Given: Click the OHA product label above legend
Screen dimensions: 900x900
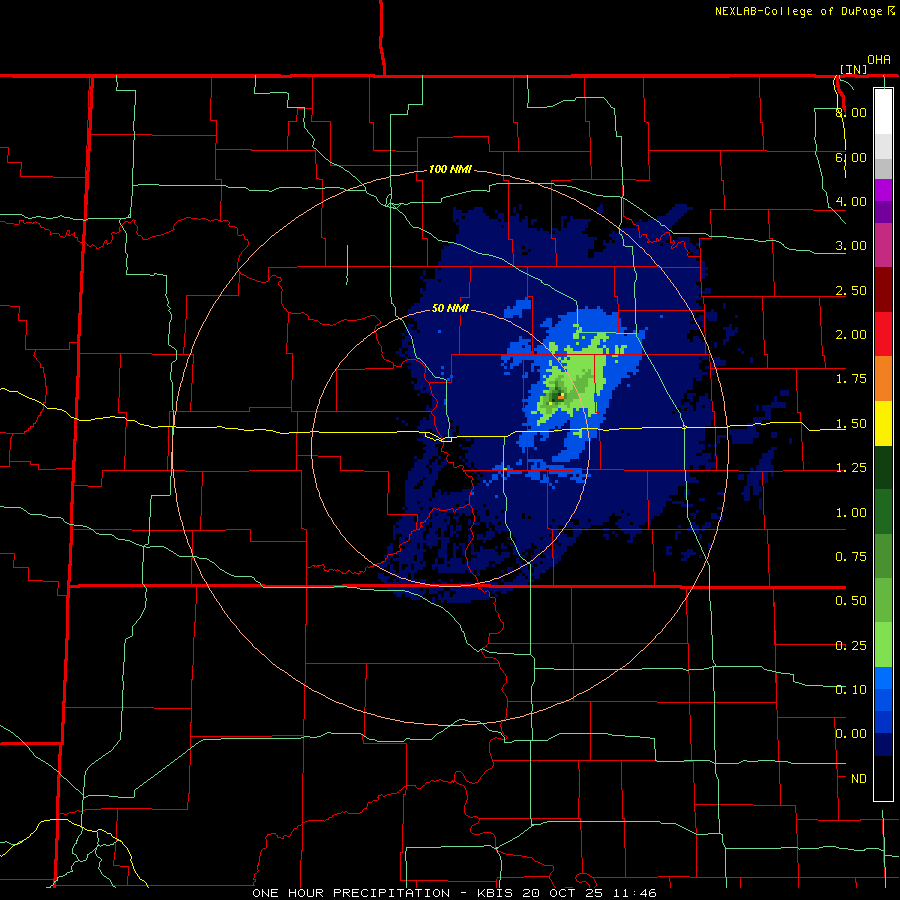Looking at the screenshot, I should click(879, 60).
